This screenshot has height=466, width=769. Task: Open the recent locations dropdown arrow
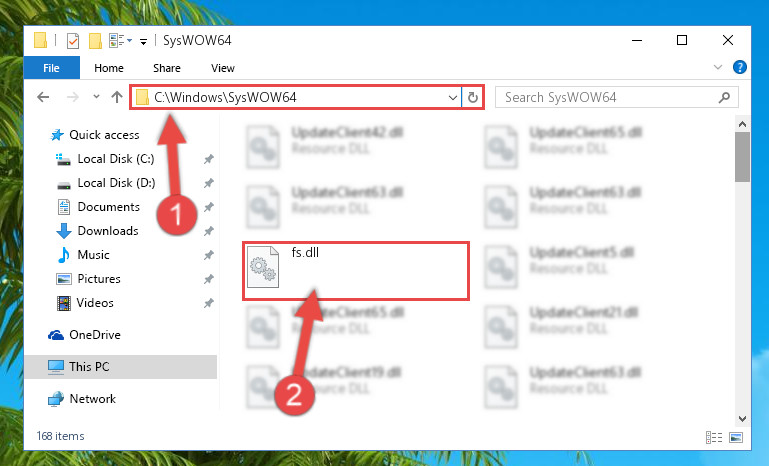[96, 97]
